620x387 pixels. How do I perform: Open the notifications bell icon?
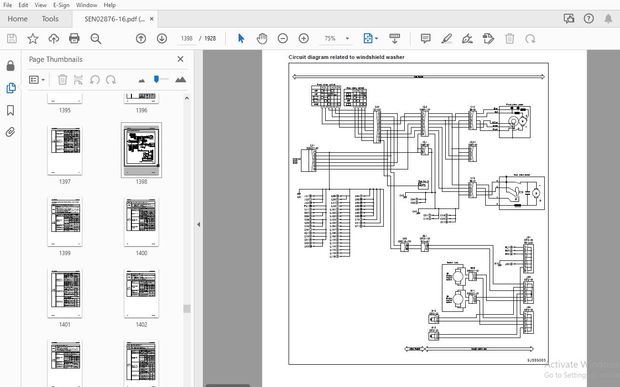click(608, 19)
